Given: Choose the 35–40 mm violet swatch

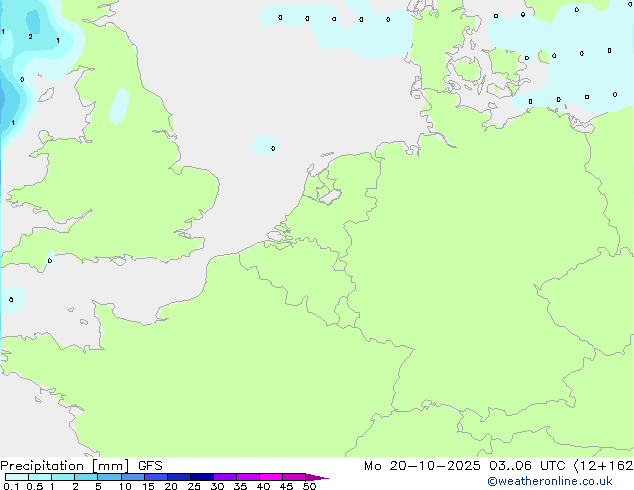Looking at the screenshot, I should (x=248, y=477).
